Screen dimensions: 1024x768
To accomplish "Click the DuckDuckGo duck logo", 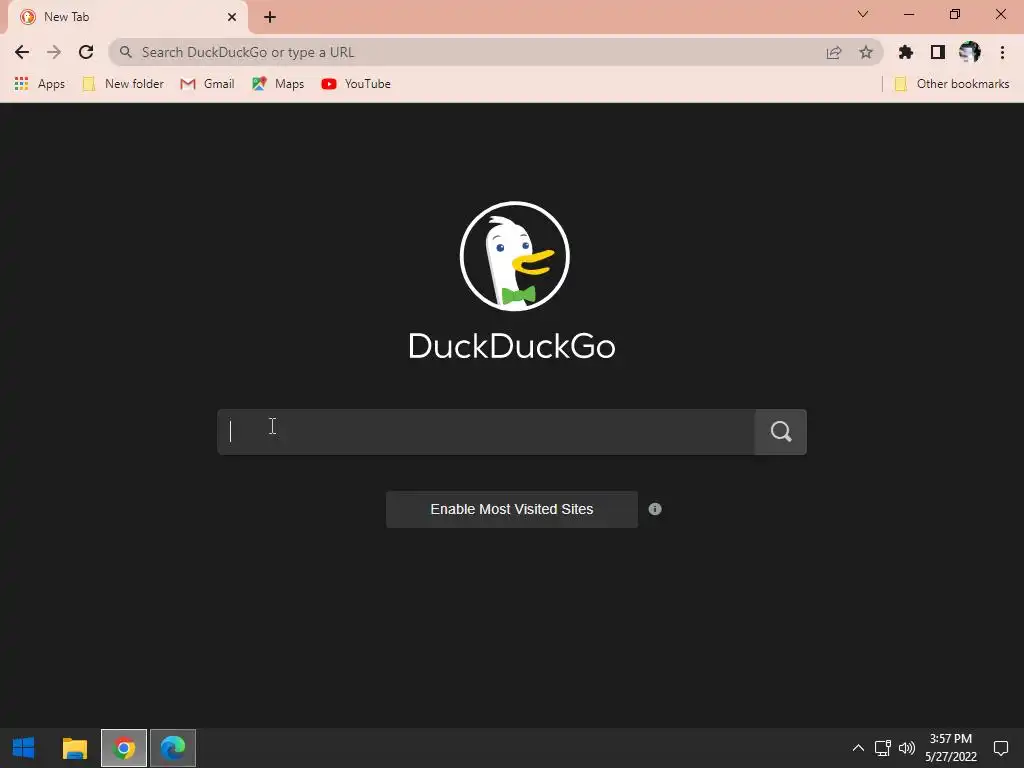I will click(515, 256).
